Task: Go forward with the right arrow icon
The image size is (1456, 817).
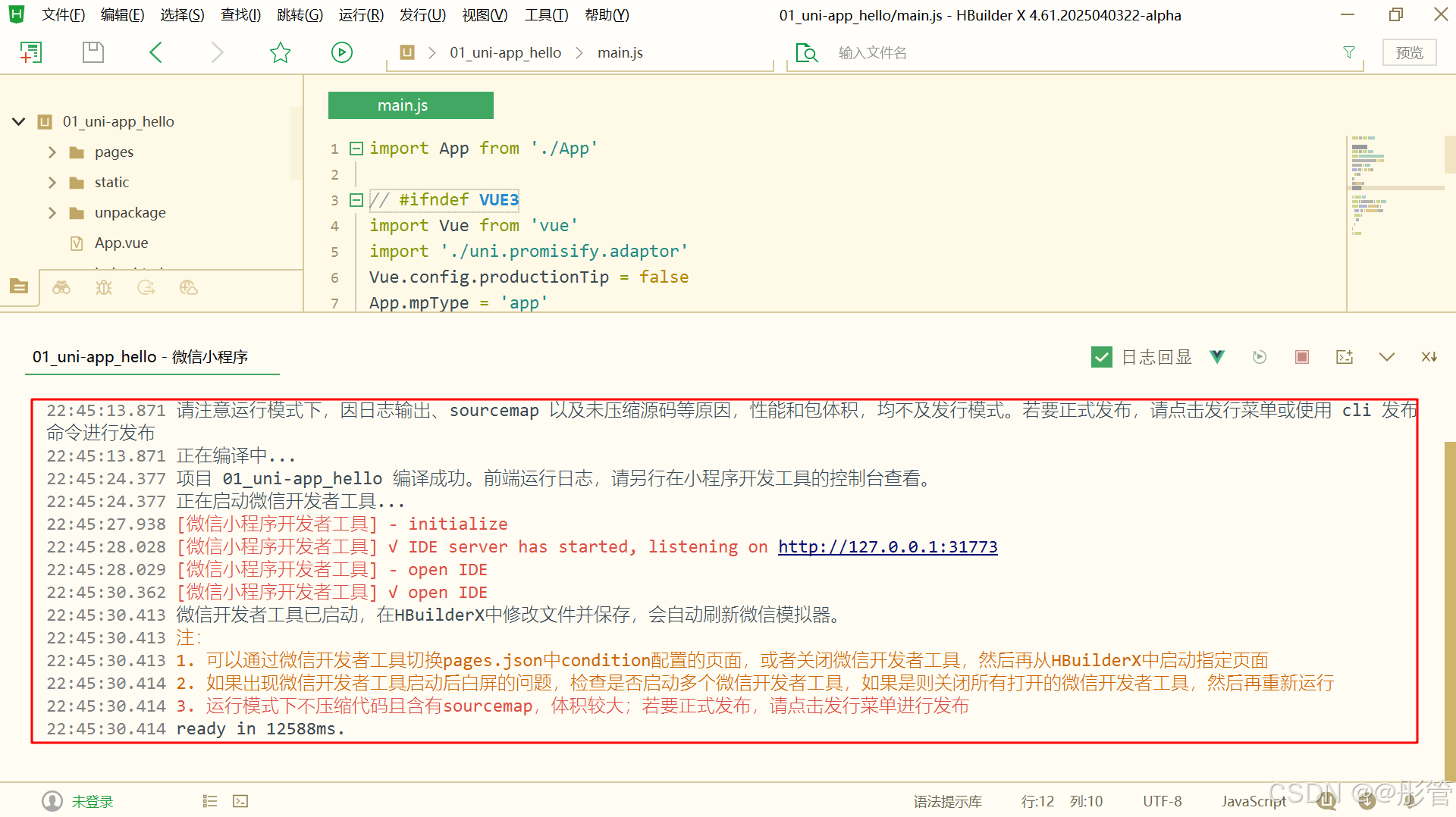Action: 217,52
